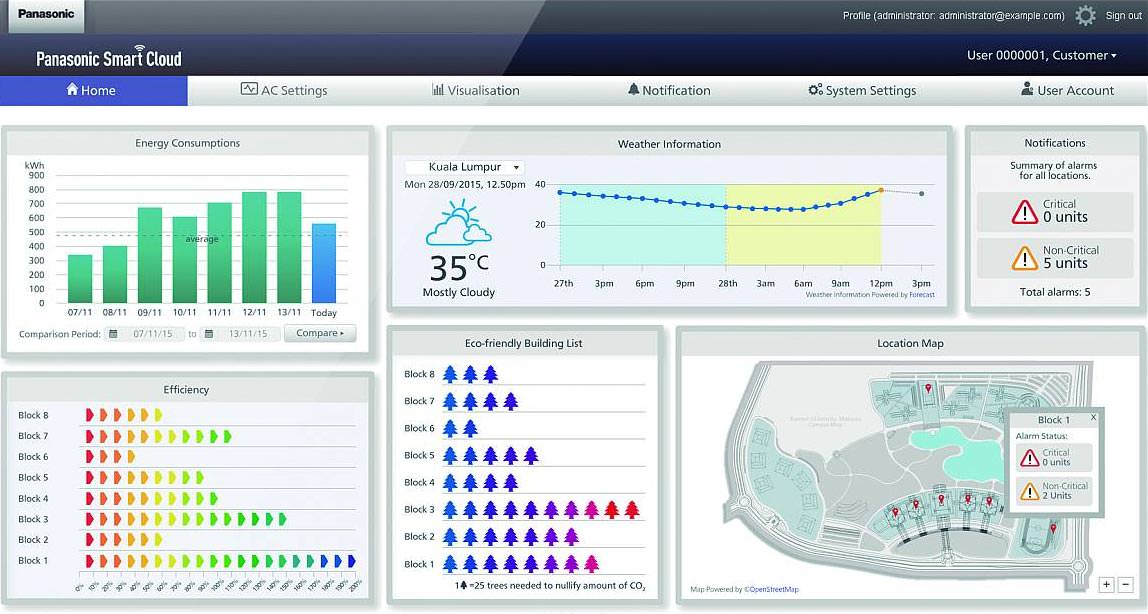This screenshot has width=1148, height=614.
Task: Open the Forecast link under the weather chart
Action: [x=922, y=295]
